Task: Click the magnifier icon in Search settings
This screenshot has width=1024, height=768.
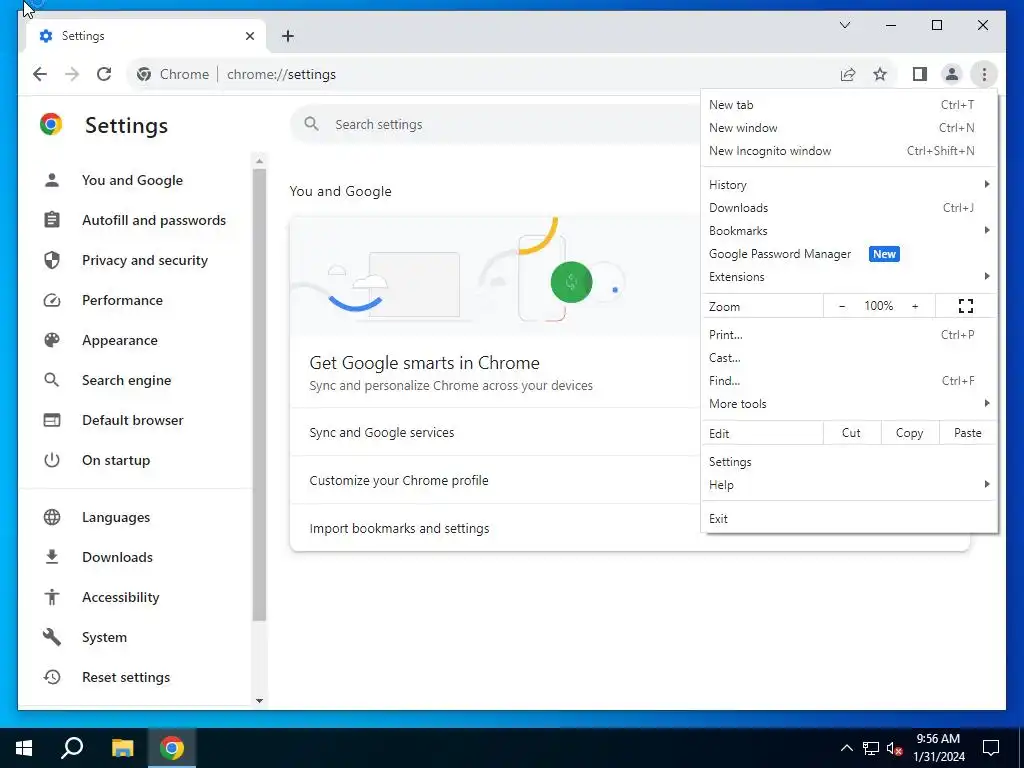Action: [x=312, y=124]
